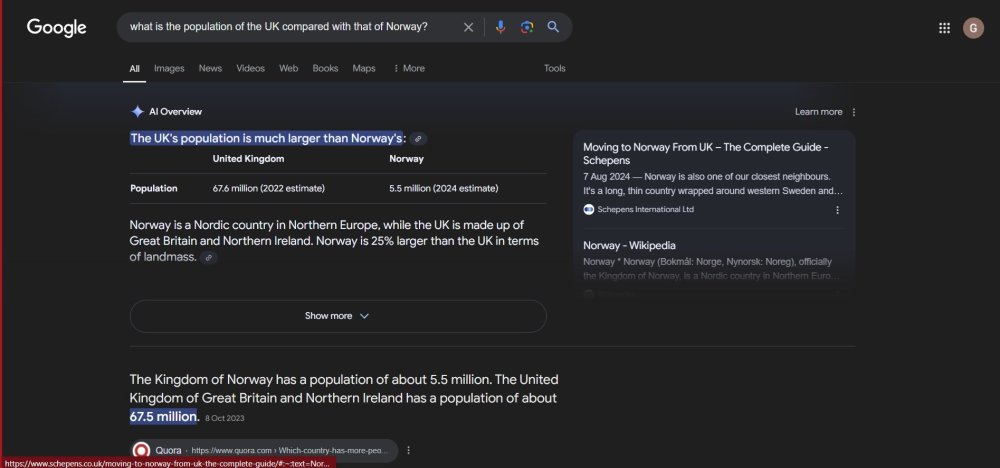The height and width of the screenshot is (468, 1000).
Task: Expand AI Overview with Show more
Action: point(338,316)
